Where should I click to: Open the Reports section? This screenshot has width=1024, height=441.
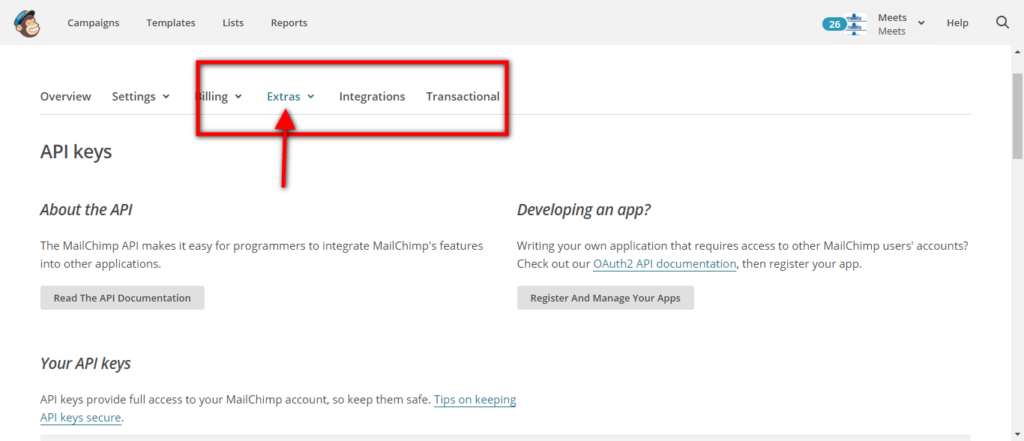pyautogui.click(x=289, y=23)
